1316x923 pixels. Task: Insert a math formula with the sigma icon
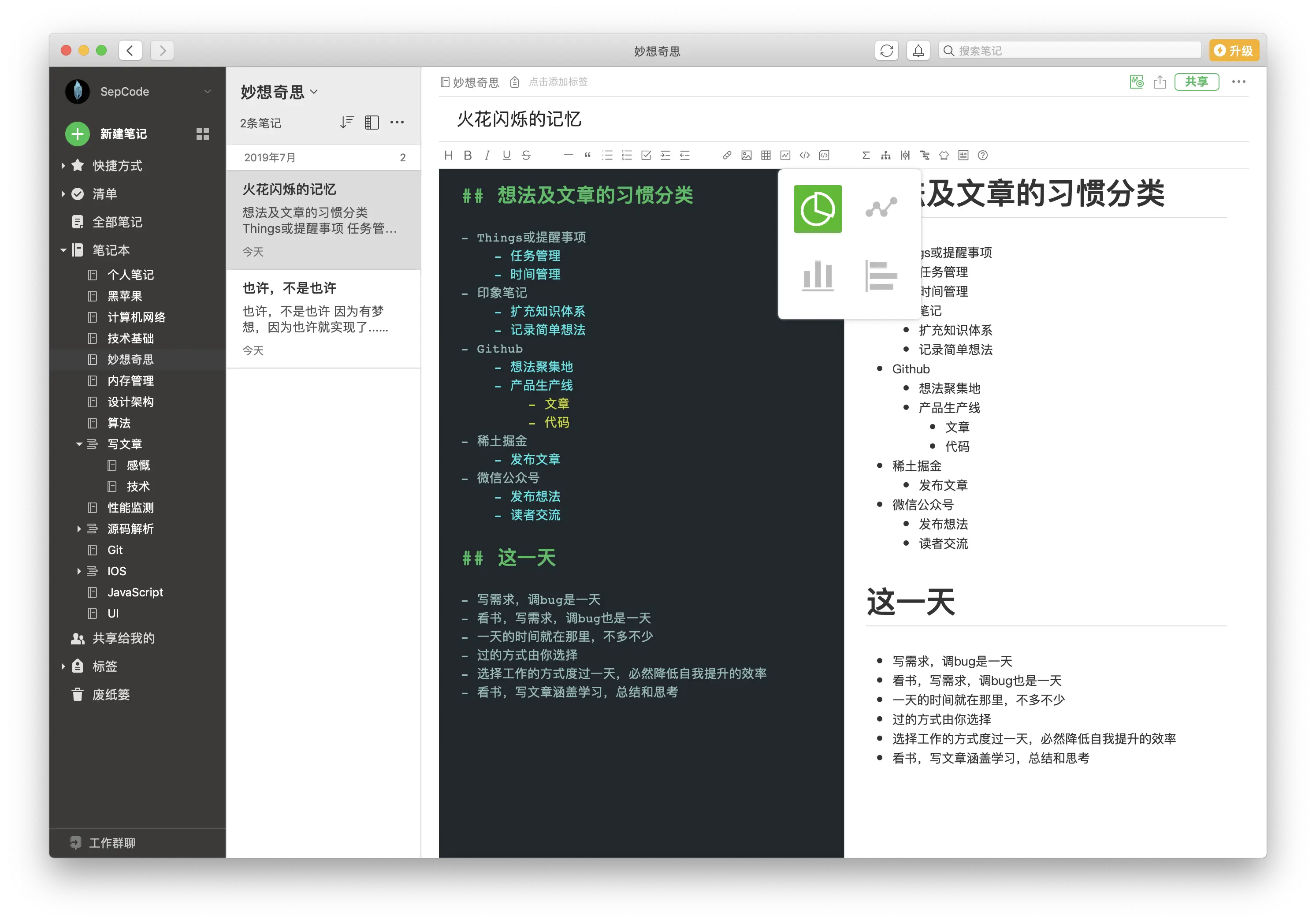tap(866, 155)
